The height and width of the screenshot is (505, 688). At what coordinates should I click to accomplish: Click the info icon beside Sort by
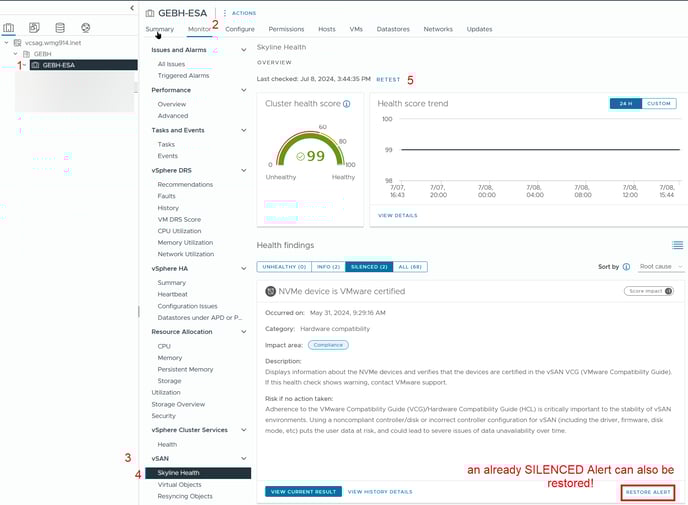pos(627,267)
